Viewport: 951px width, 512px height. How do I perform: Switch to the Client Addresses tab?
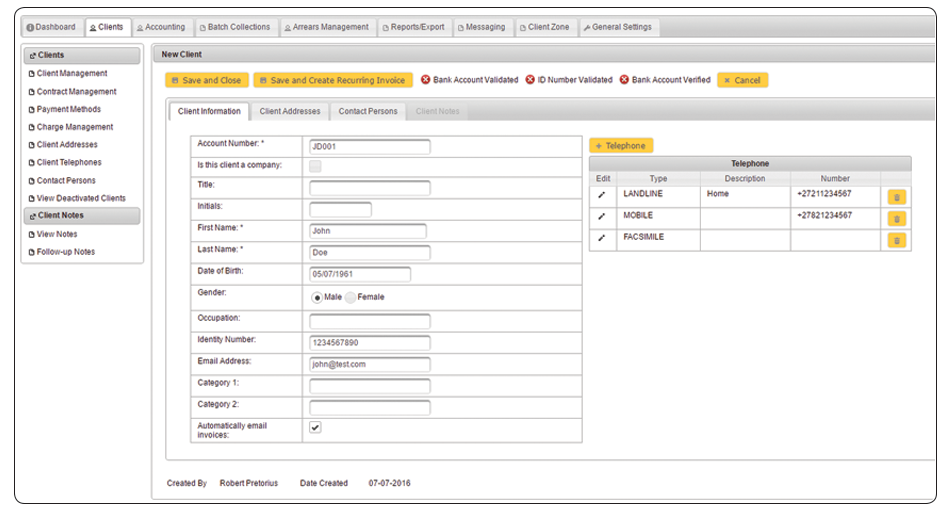[x=290, y=111]
